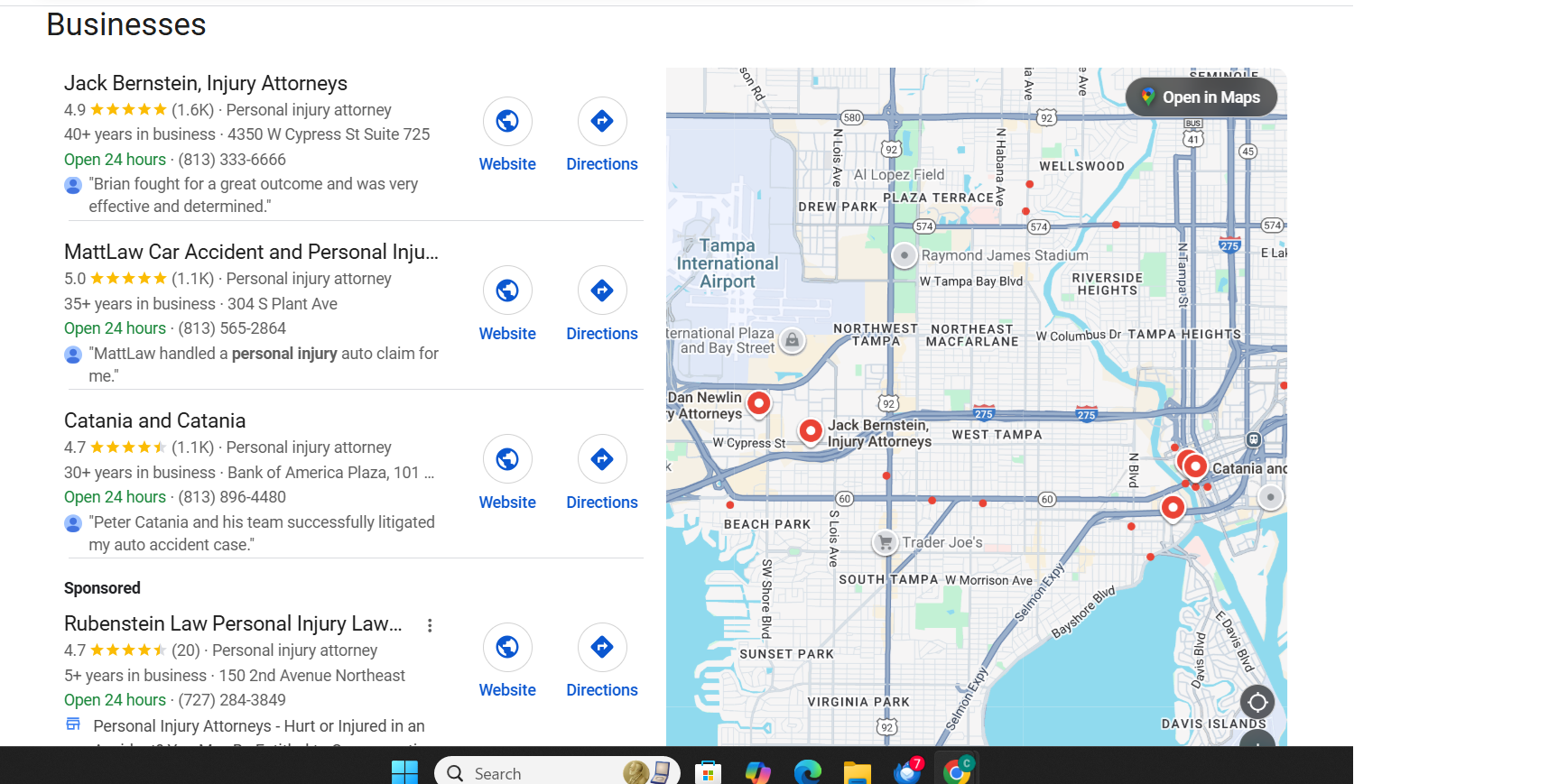This screenshot has width=1549, height=784.
Task: Open Microsoft Edge from the taskbar
Action: [x=807, y=772]
